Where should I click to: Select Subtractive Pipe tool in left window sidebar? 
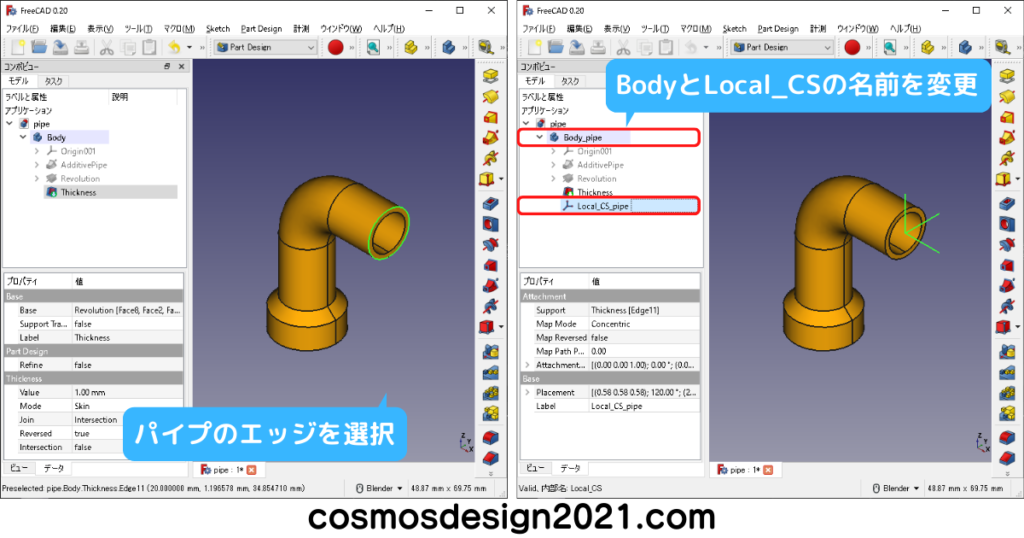490,285
